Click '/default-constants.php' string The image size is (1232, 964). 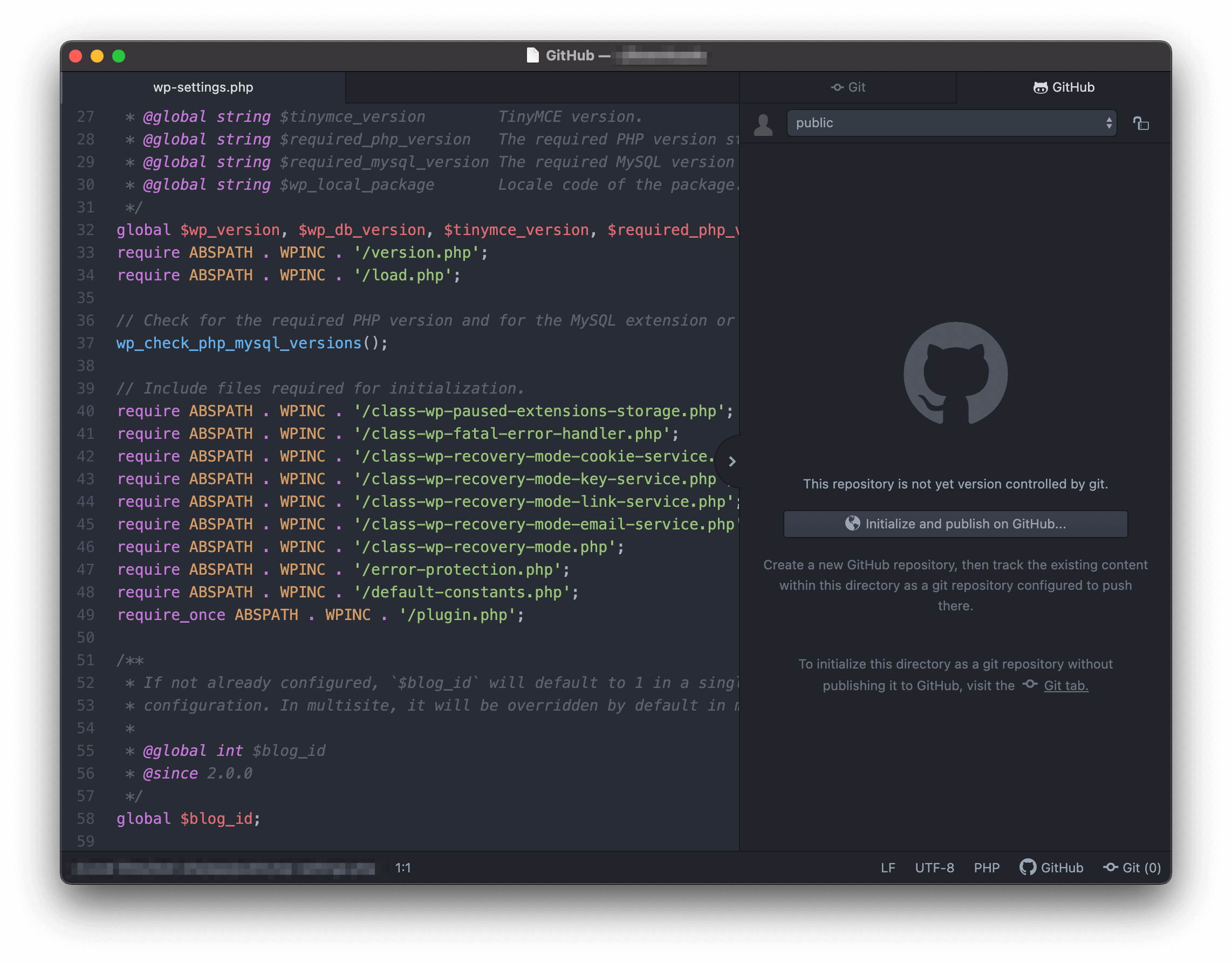462,592
